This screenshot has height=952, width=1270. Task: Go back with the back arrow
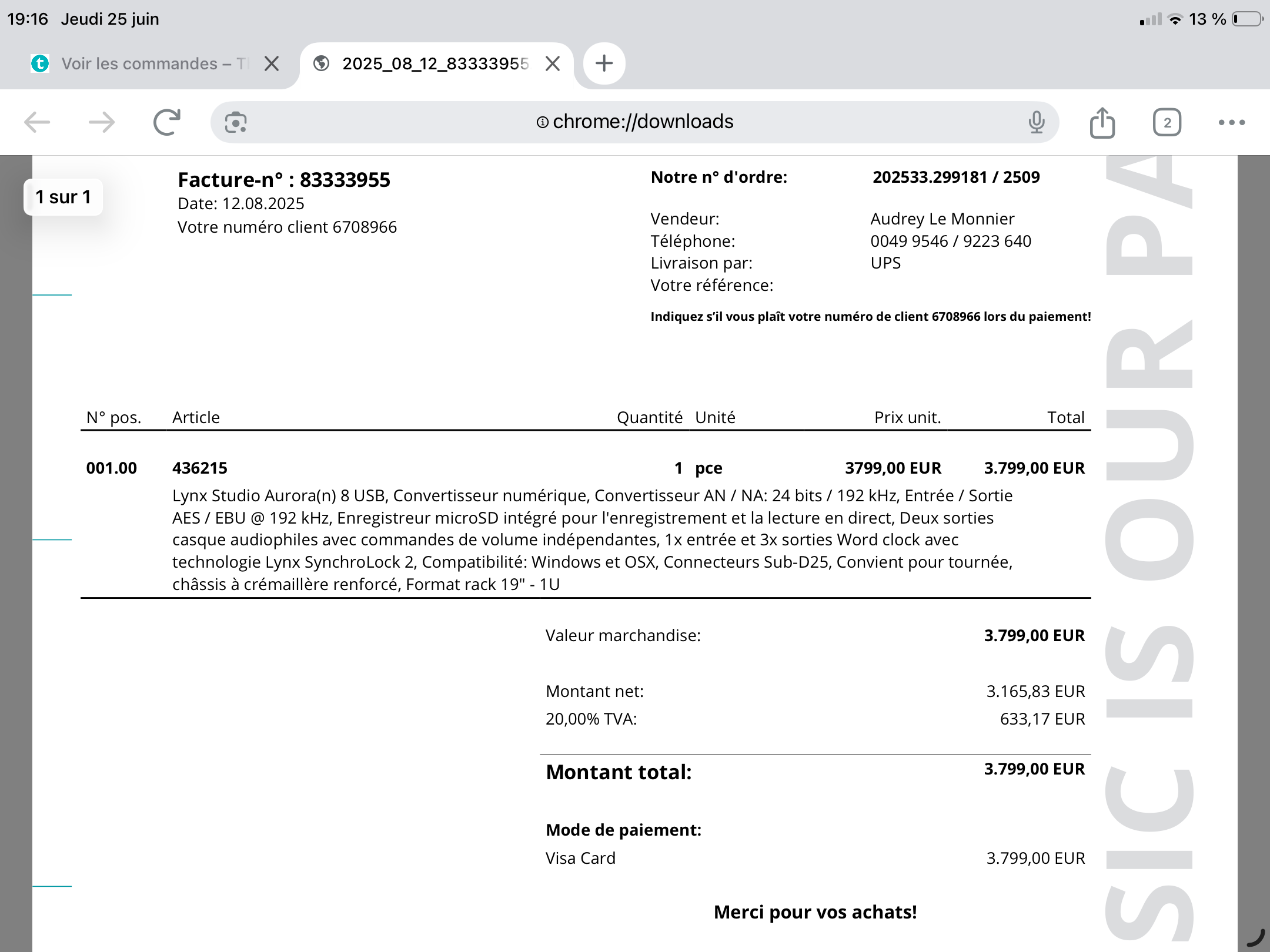[37, 123]
